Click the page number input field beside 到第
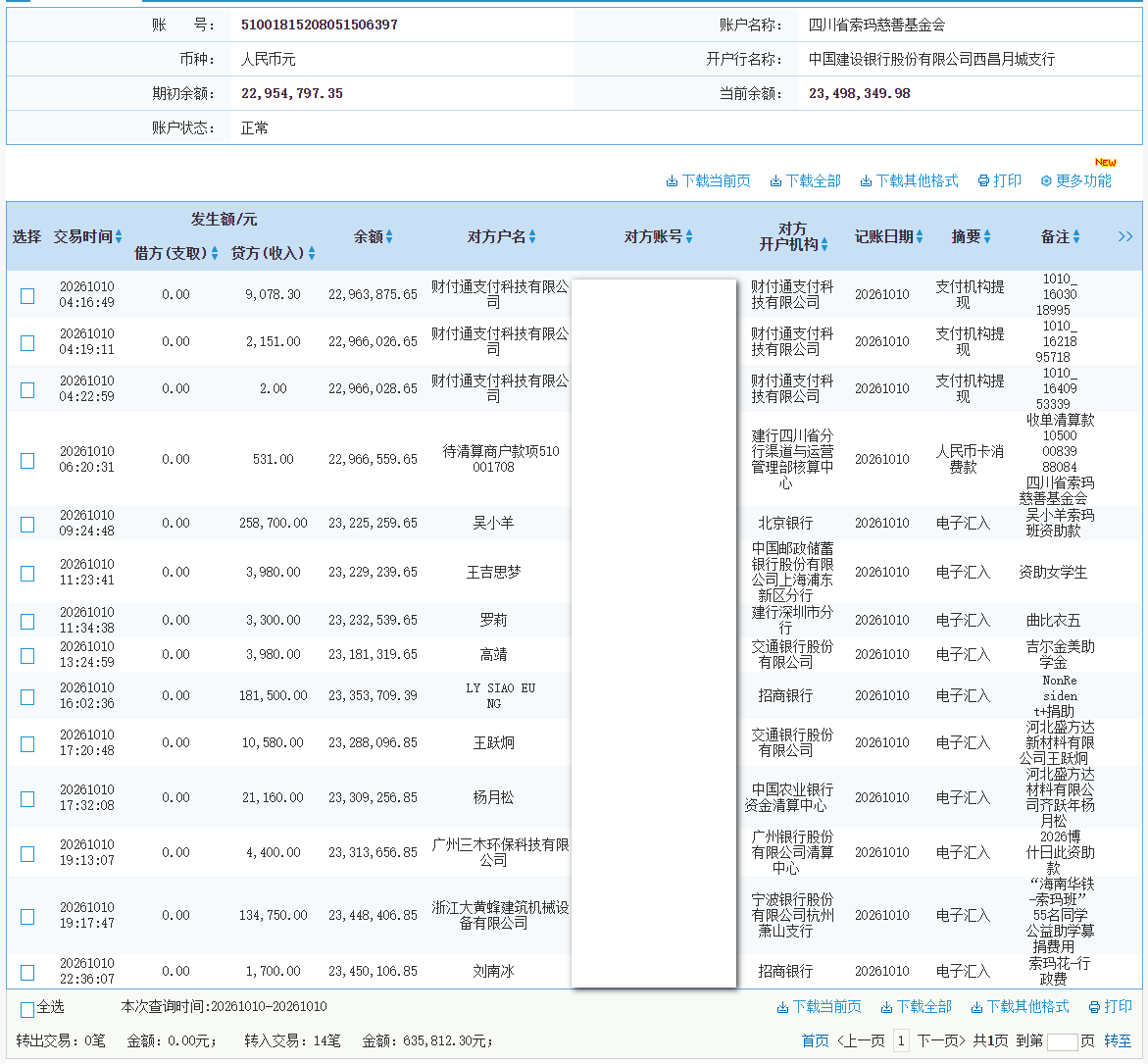The image size is (1148, 1064). [x=1063, y=1042]
